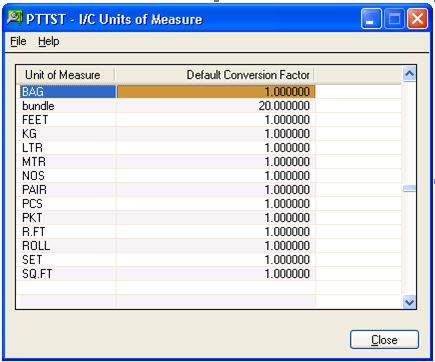The image size is (435, 362).
Task: Click the Close button
Action: click(384, 340)
